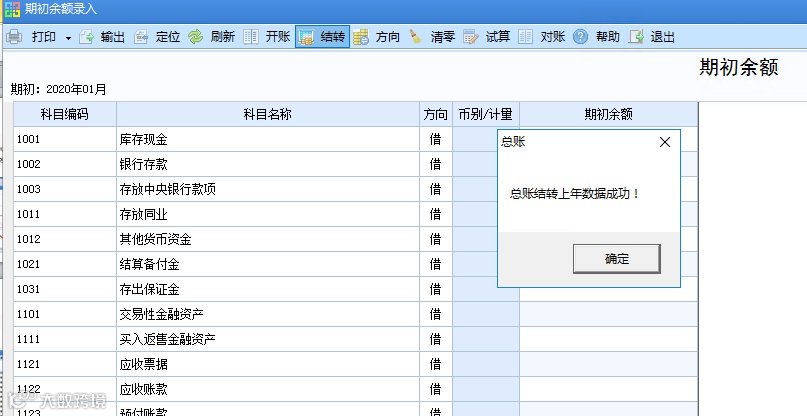Click the 对账 toolbar label
807x416 pixels.
tap(553, 37)
